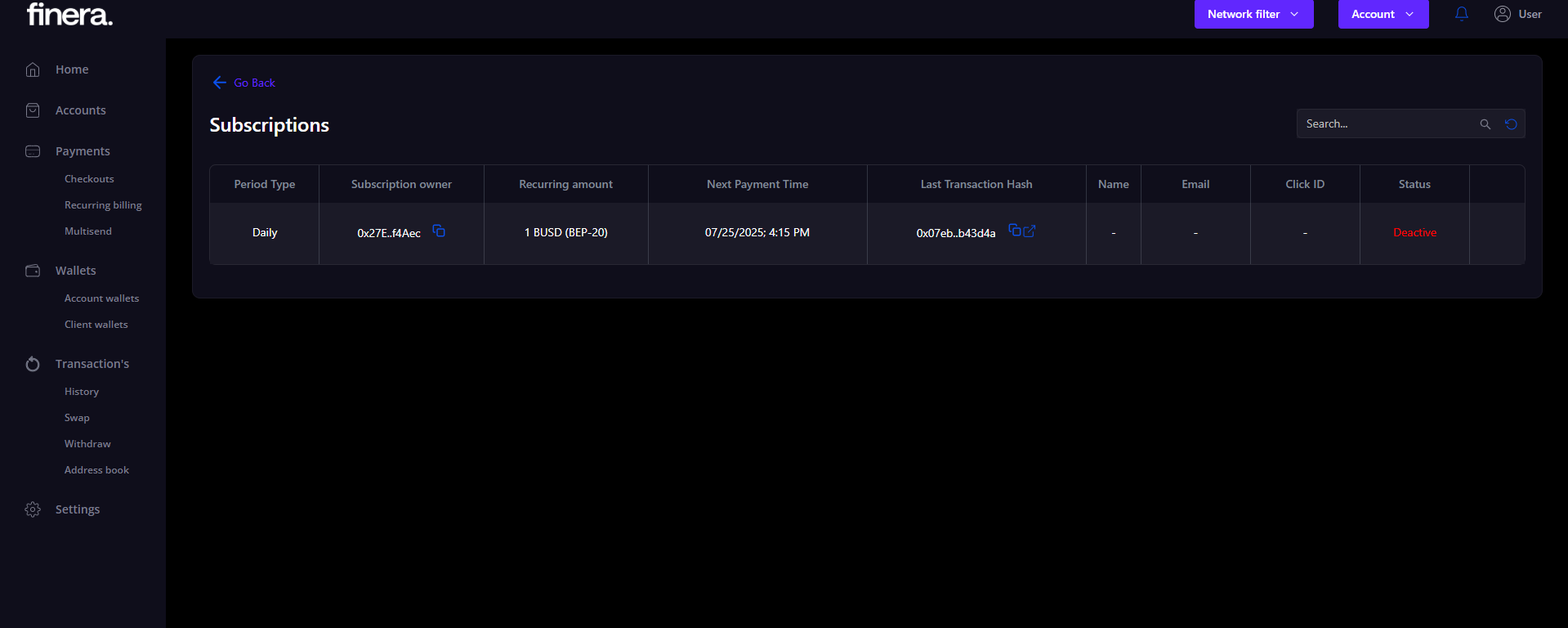1568x628 pixels.
Task: Open the Home menu item
Action: click(x=72, y=70)
